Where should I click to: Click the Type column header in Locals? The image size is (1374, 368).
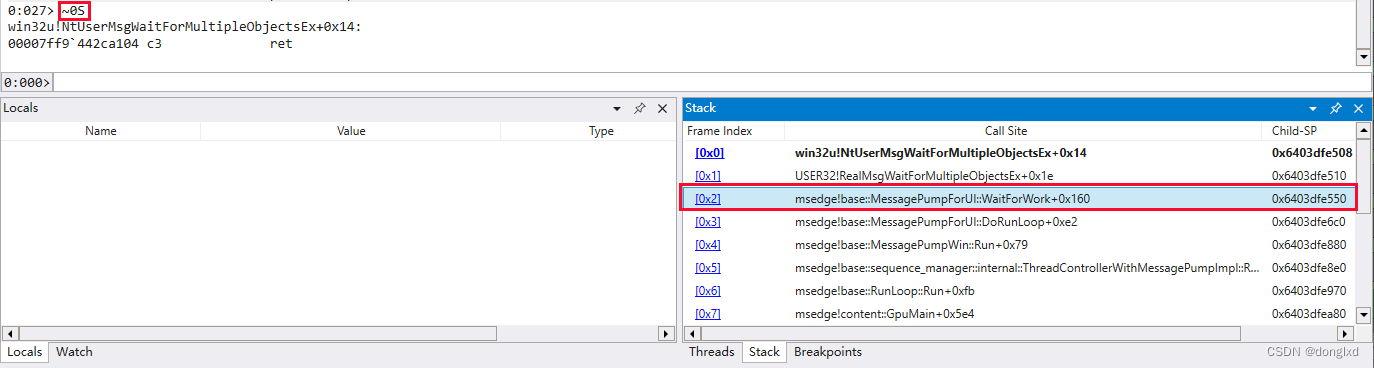click(601, 131)
